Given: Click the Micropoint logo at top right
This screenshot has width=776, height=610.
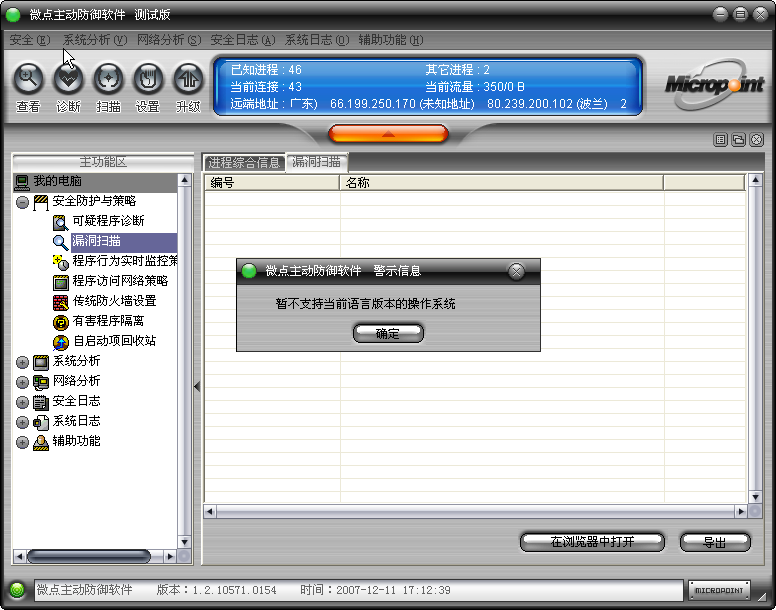Looking at the screenshot, I should coord(713,85).
